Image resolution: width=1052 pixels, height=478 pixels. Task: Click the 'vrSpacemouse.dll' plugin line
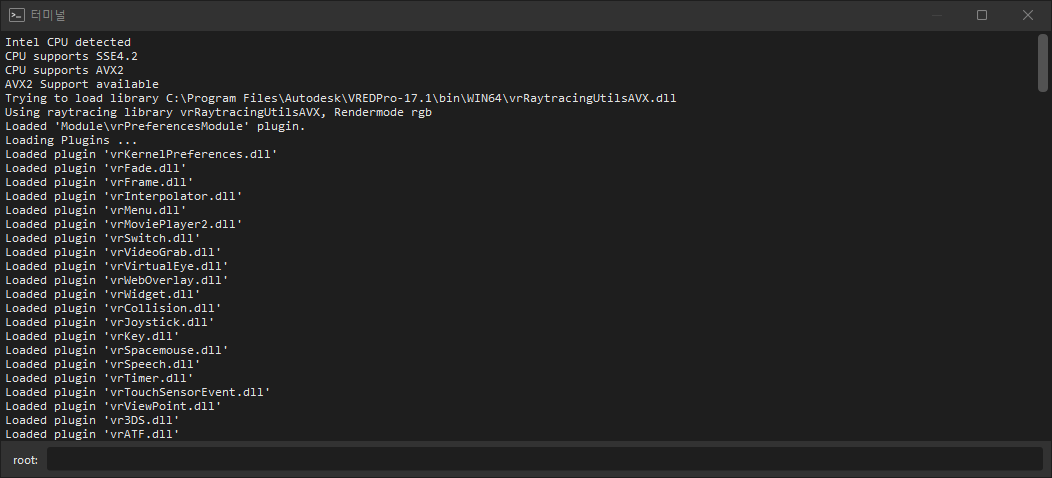(117, 350)
